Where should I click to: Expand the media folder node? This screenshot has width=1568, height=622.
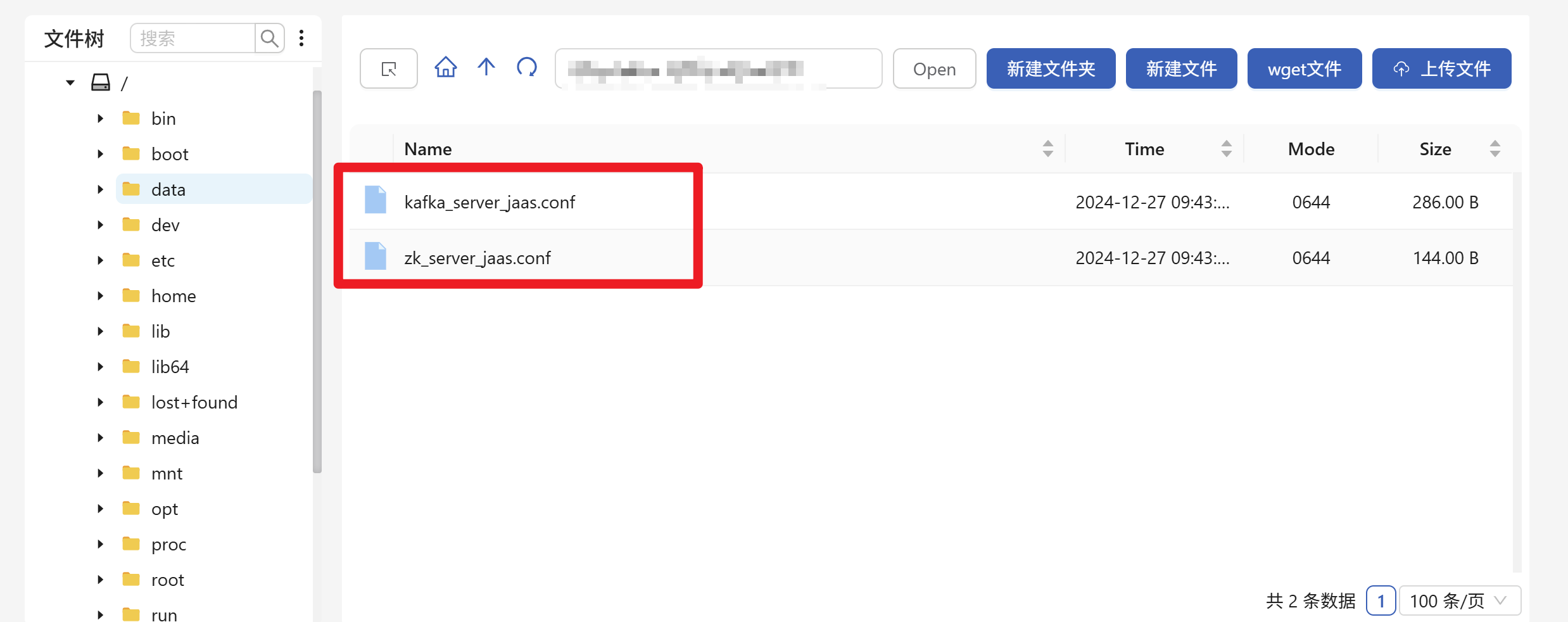tap(100, 438)
